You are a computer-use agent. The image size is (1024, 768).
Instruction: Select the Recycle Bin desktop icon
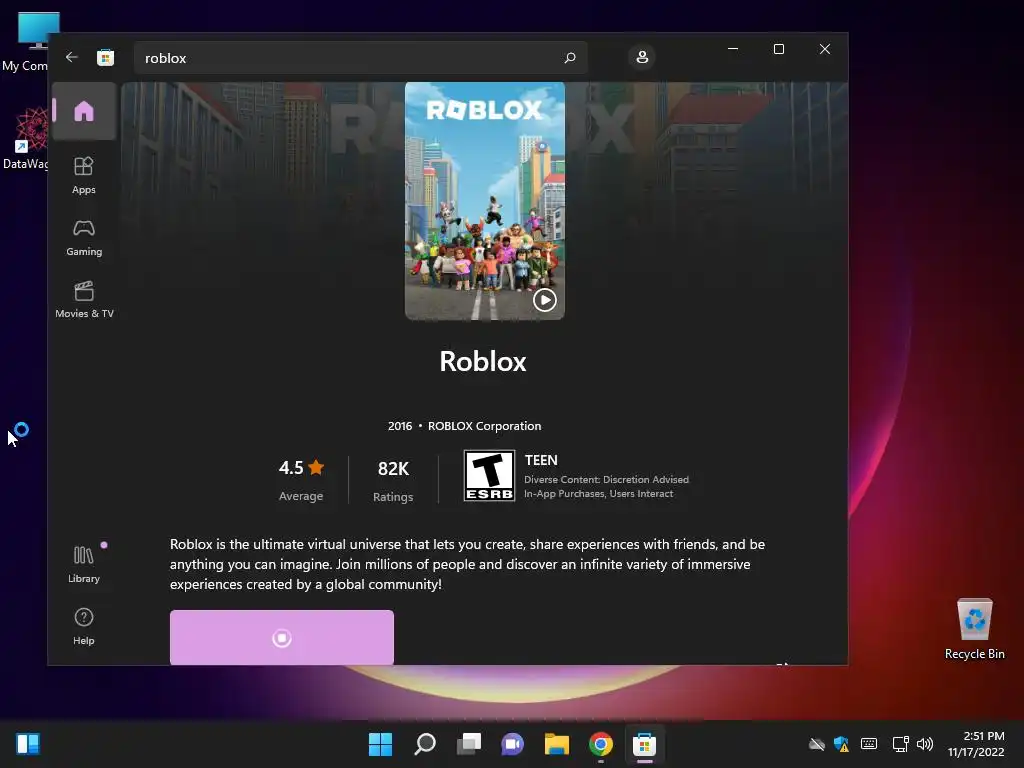tap(974, 629)
